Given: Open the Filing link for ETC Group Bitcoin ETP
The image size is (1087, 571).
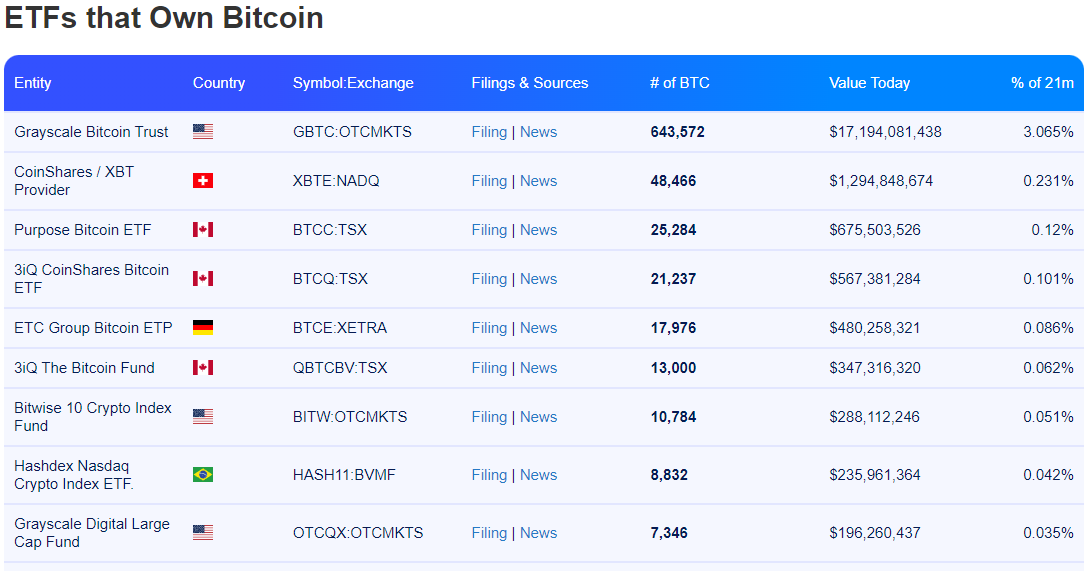Looking at the screenshot, I should pos(489,328).
